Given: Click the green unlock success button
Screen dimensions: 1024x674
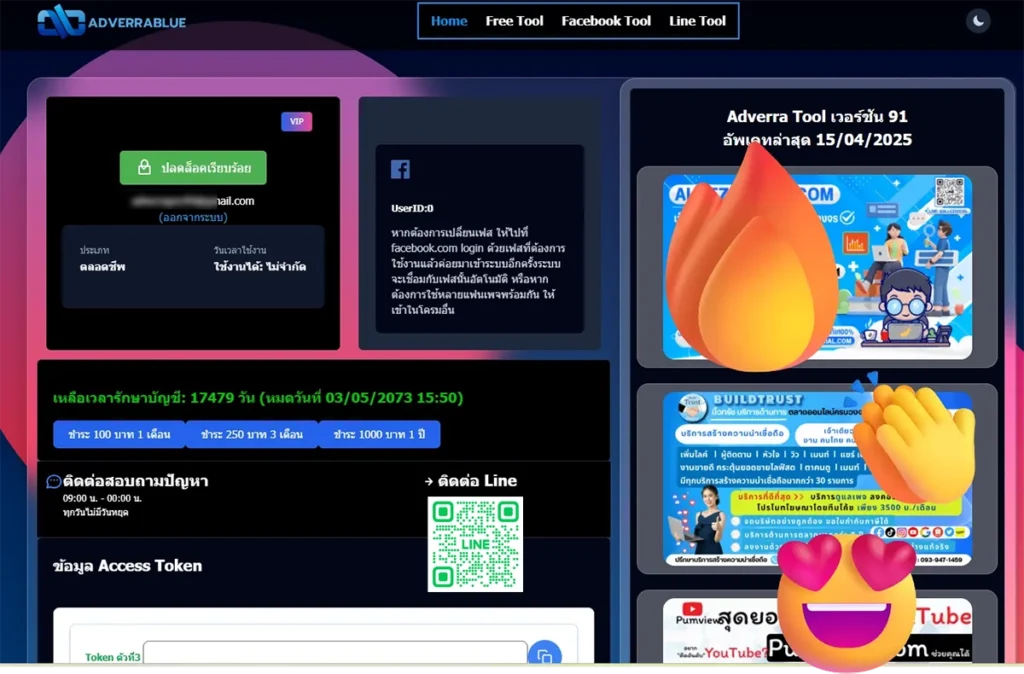Looking at the screenshot, I should [x=193, y=168].
